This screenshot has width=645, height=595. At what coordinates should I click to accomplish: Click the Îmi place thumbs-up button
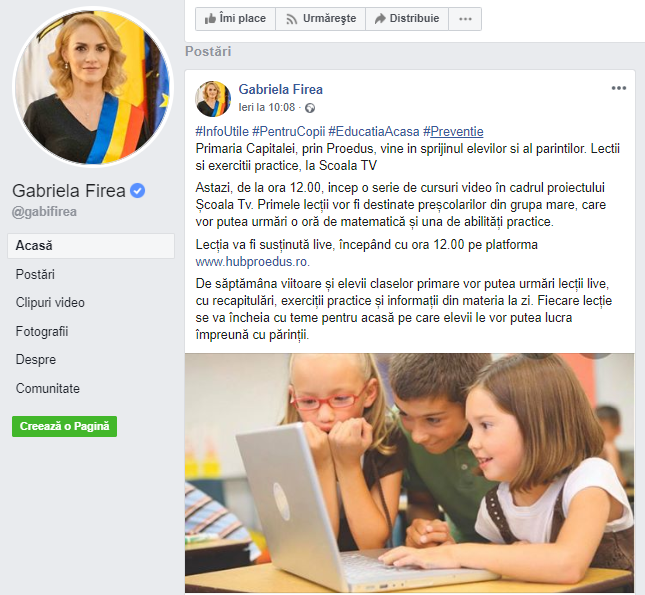[x=235, y=19]
